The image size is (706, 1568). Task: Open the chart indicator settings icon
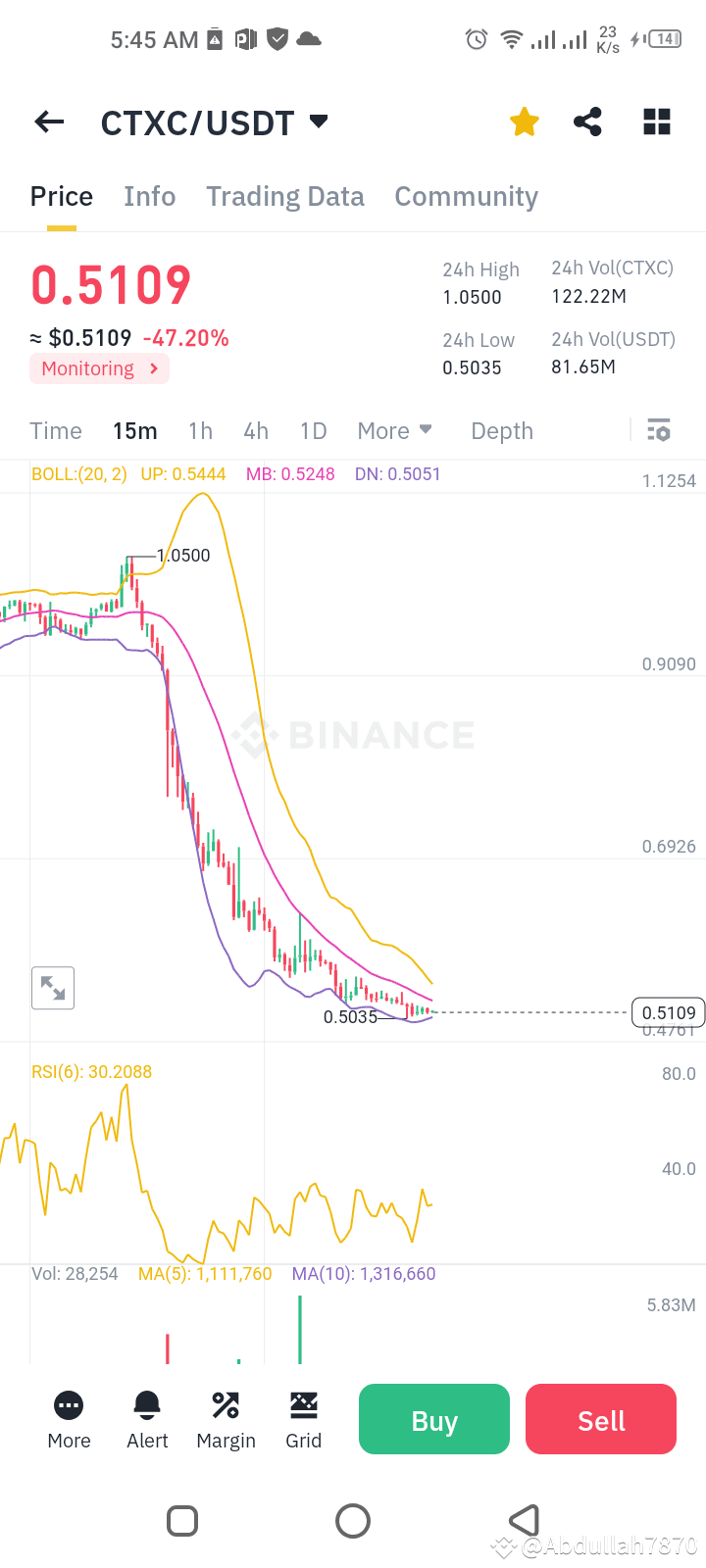coord(658,430)
